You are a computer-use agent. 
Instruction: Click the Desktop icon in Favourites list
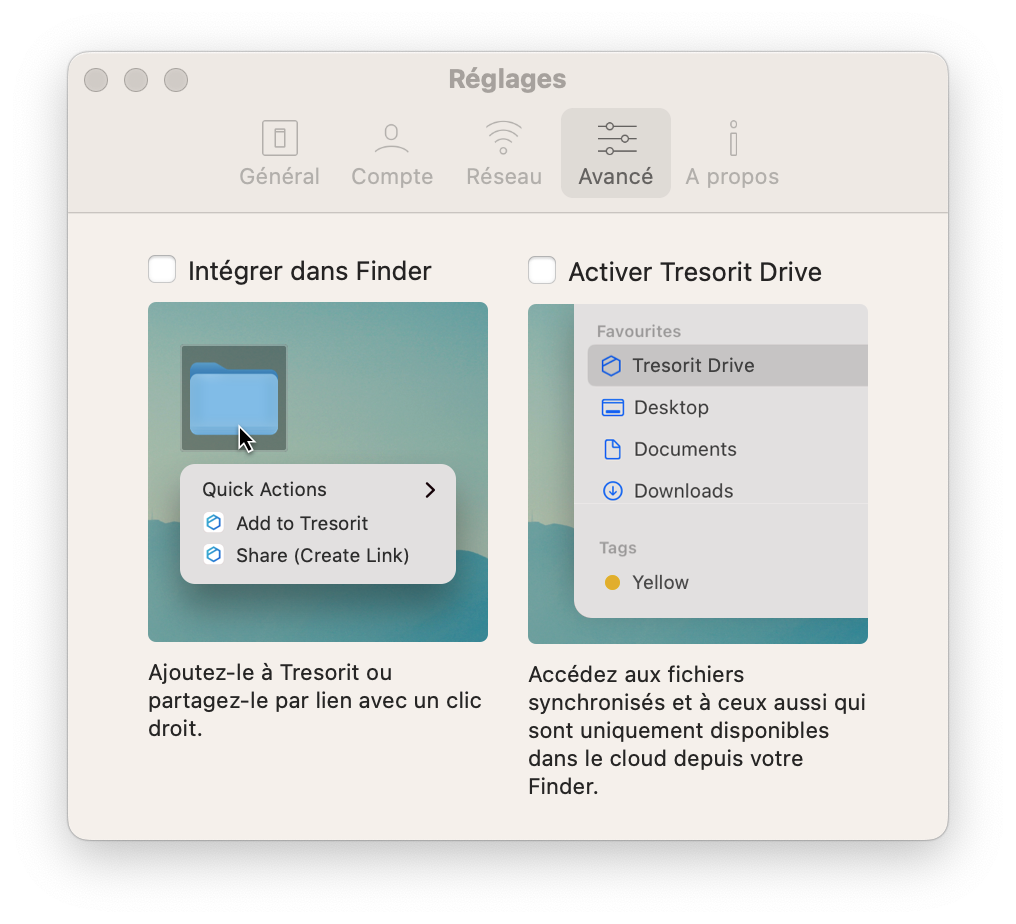(x=612, y=407)
